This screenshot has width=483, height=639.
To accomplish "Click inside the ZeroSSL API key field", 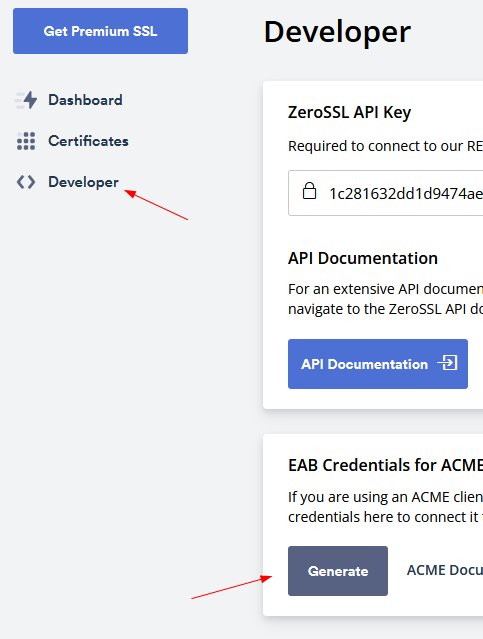I will 386,193.
